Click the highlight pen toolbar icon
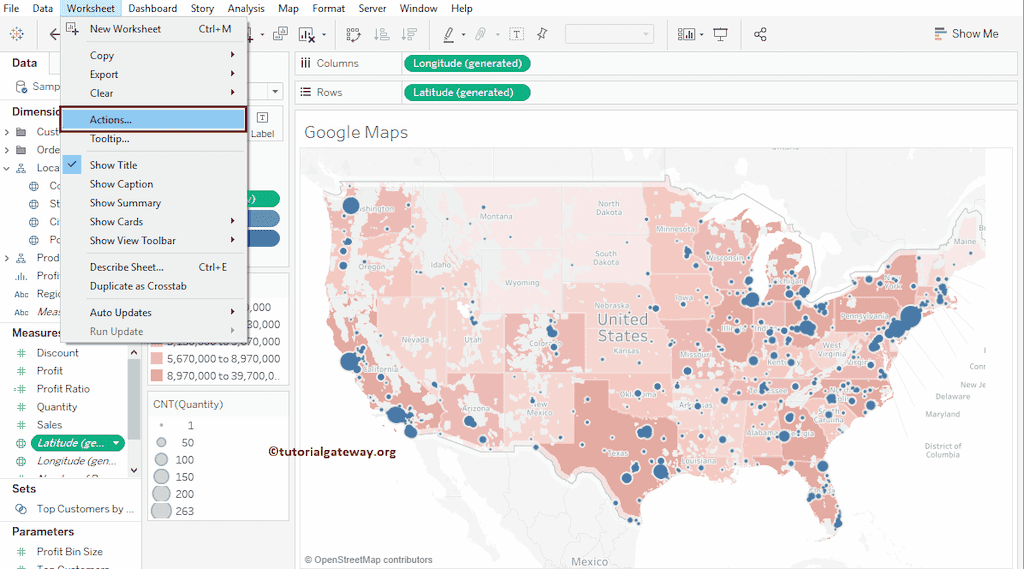Viewport: 1024px width, 569px height. tap(449, 34)
